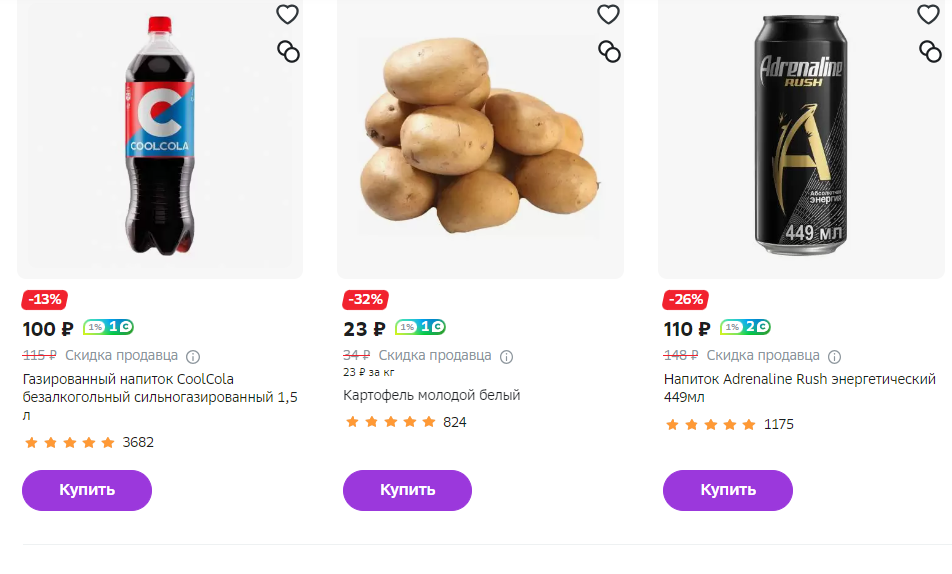
Task: Open seller discount info icon for CoolCola
Action: 192,357
